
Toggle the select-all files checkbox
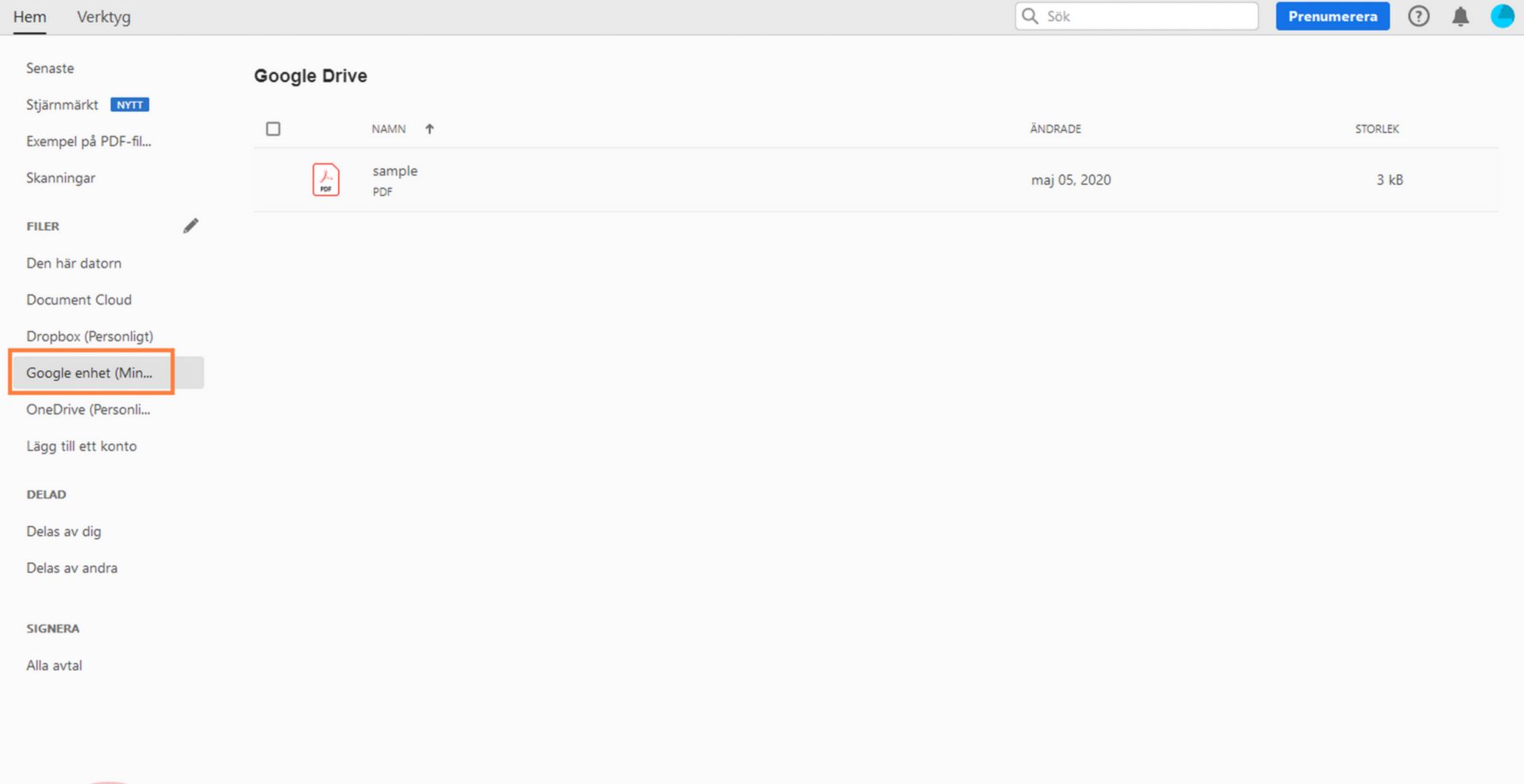click(x=273, y=129)
